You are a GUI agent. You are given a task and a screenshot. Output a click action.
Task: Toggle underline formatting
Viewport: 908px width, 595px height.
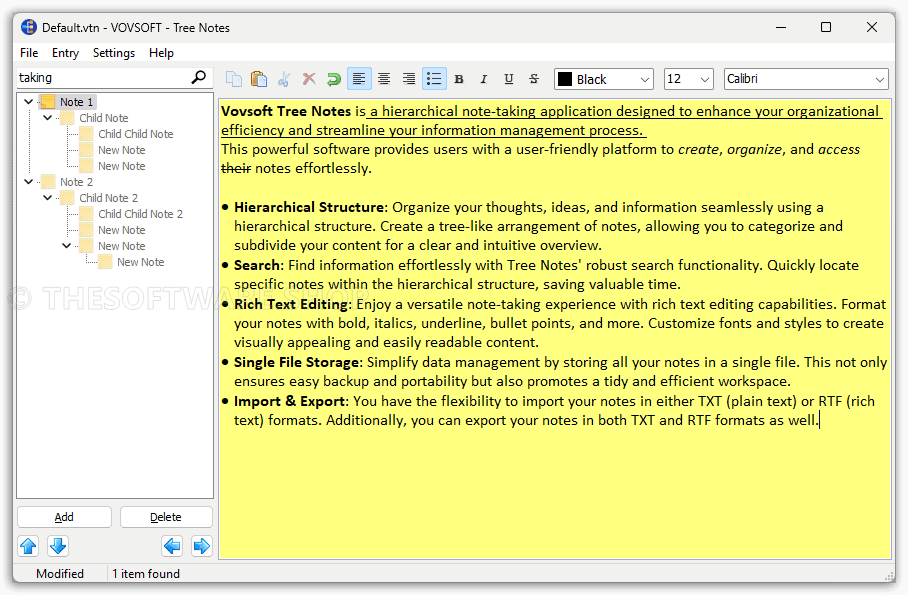508,79
